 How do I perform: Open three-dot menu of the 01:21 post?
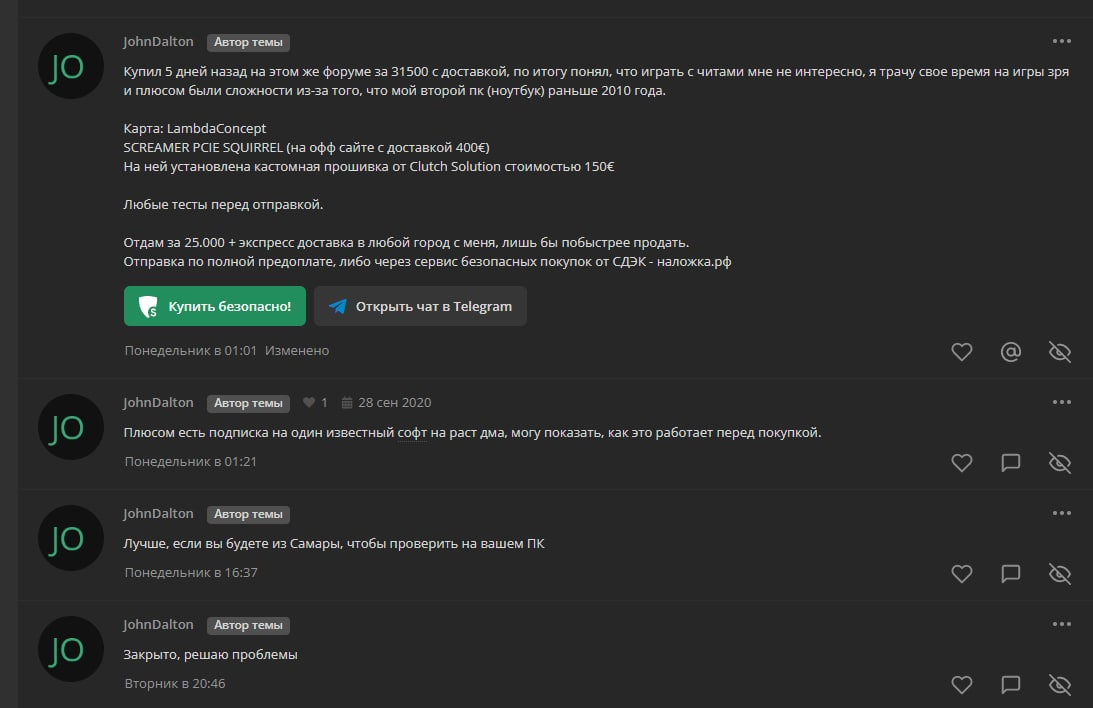pyautogui.click(x=1062, y=402)
